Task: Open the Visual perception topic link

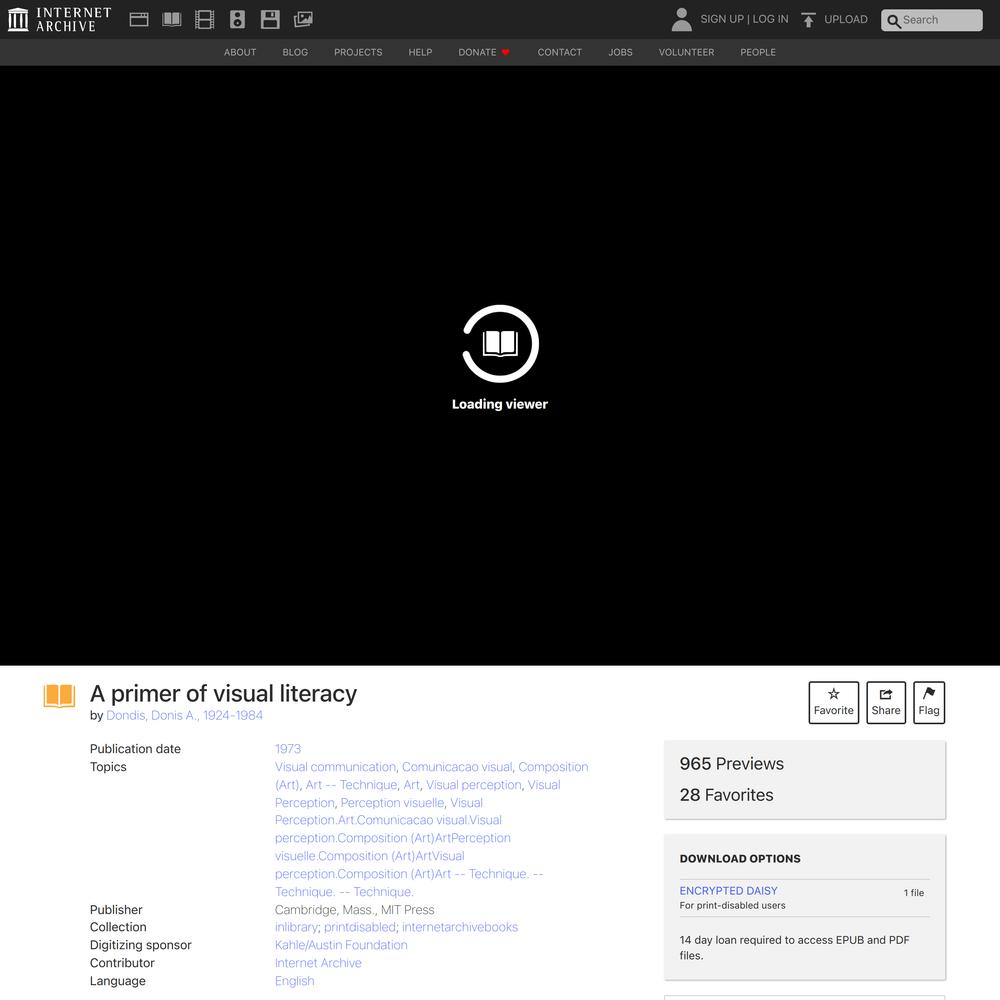Action: tap(474, 784)
